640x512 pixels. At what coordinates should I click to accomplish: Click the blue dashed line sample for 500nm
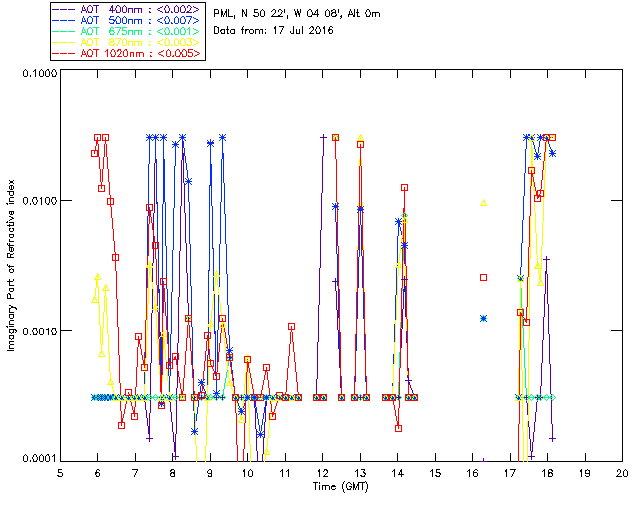pos(64,20)
